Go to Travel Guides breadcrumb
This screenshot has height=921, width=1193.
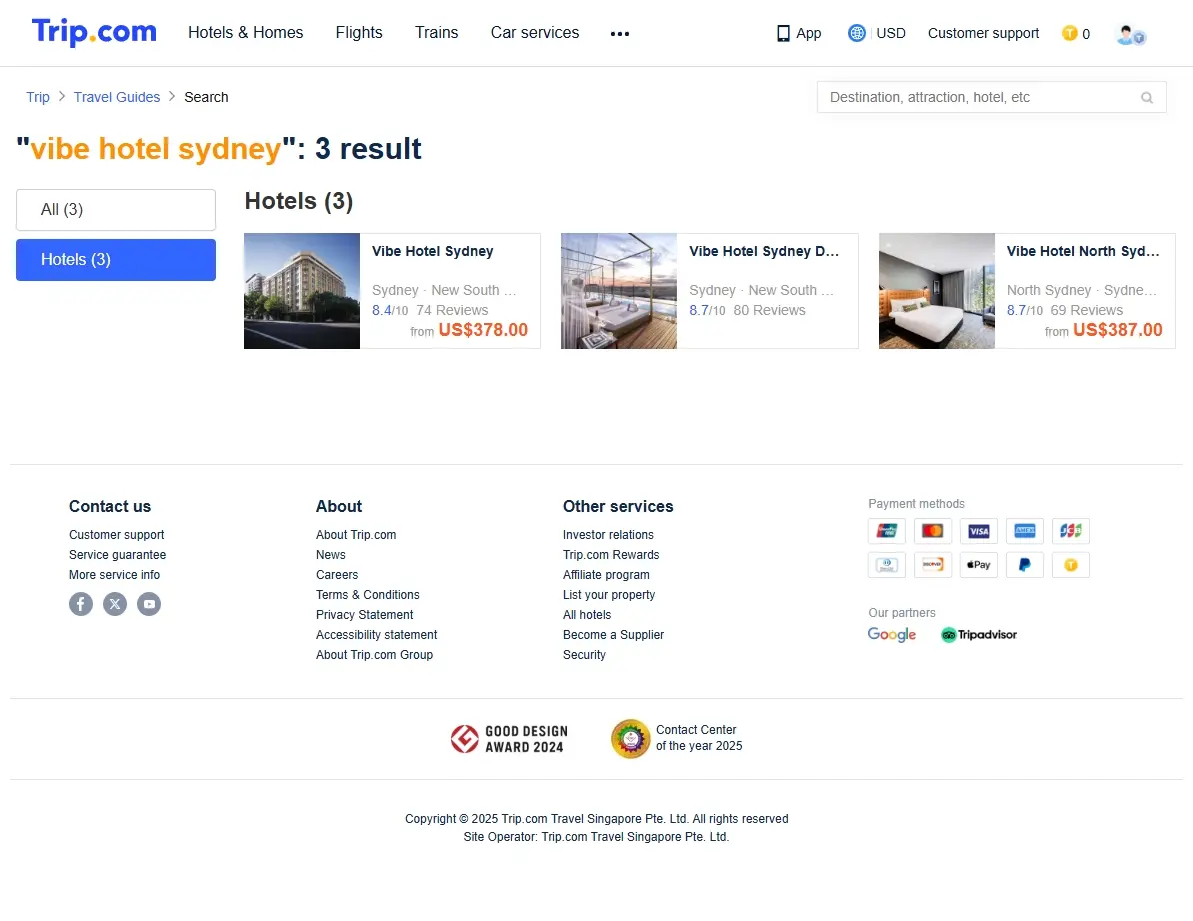click(x=117, y=97)
